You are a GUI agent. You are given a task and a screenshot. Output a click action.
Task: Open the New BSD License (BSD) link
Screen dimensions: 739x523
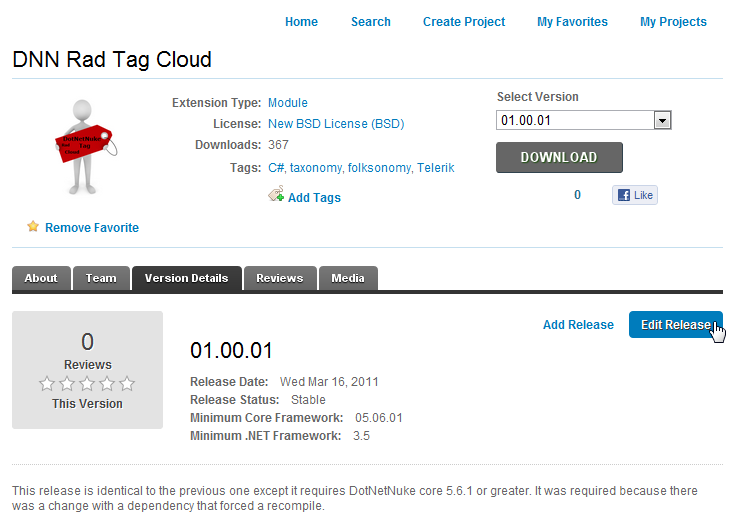[x=336, y=123]
